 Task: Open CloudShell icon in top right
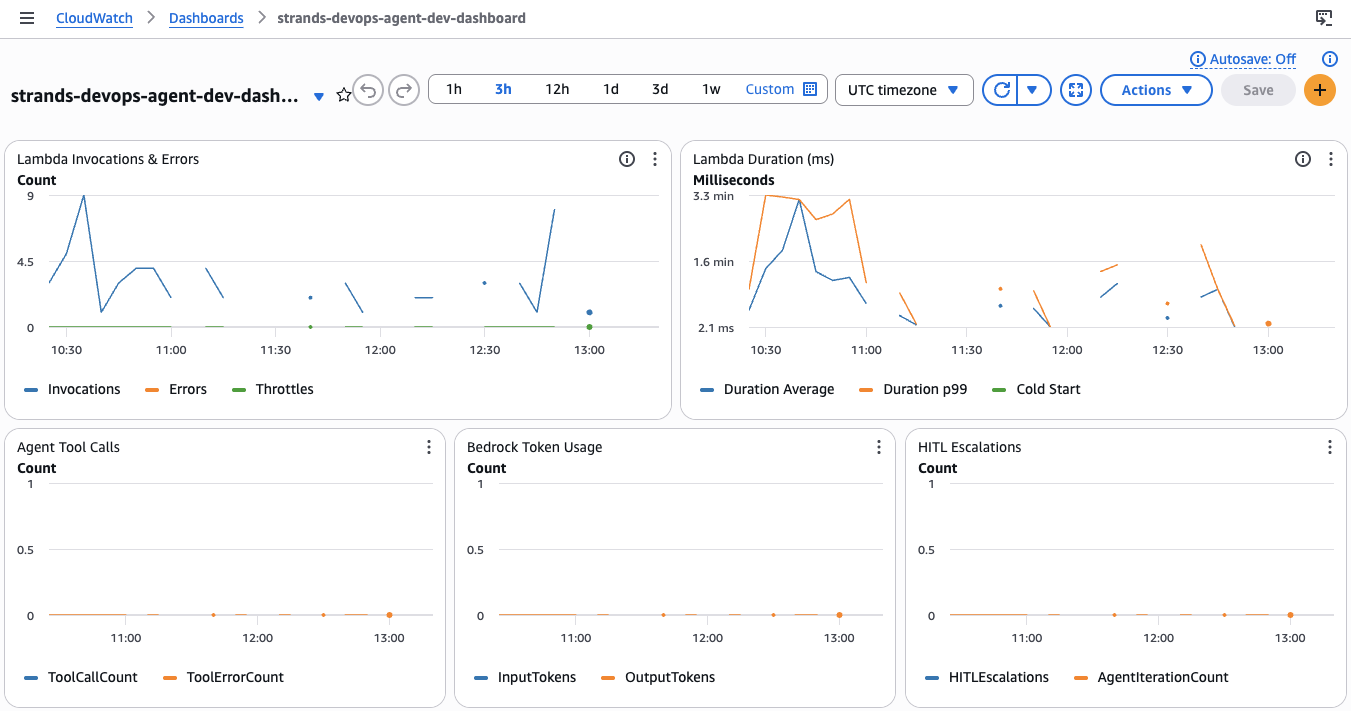[x=1323, y=18]
